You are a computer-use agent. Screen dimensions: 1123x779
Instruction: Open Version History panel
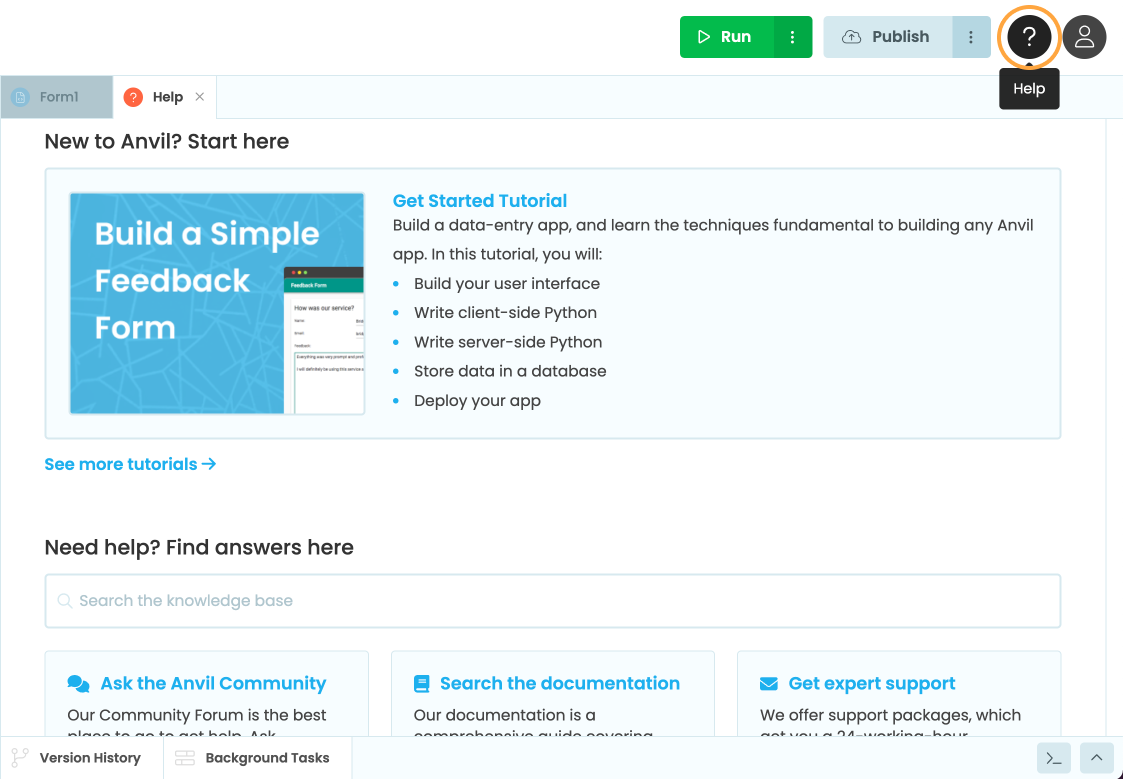coord(77,758)
